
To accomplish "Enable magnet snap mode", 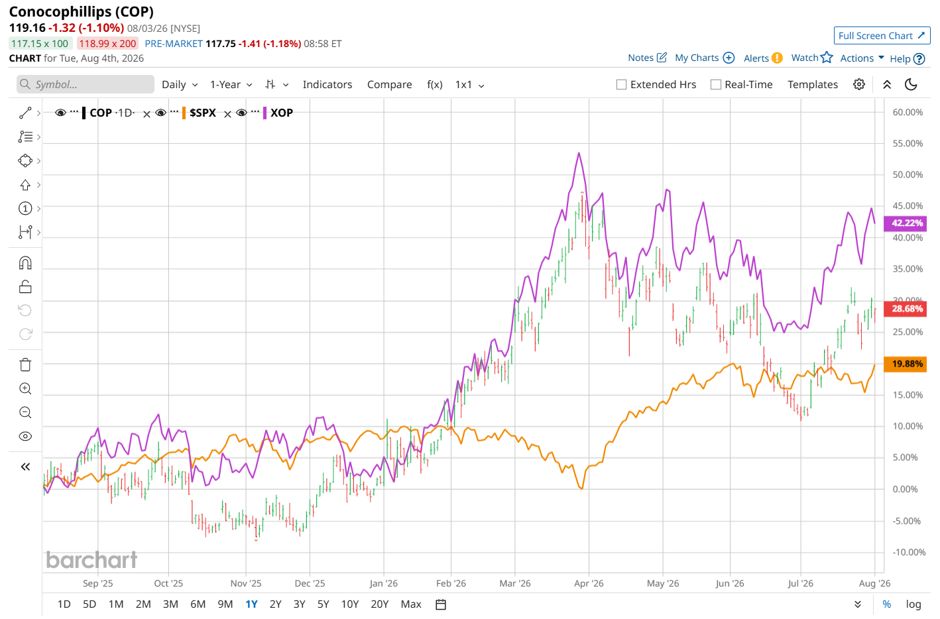I will (25, 263).
